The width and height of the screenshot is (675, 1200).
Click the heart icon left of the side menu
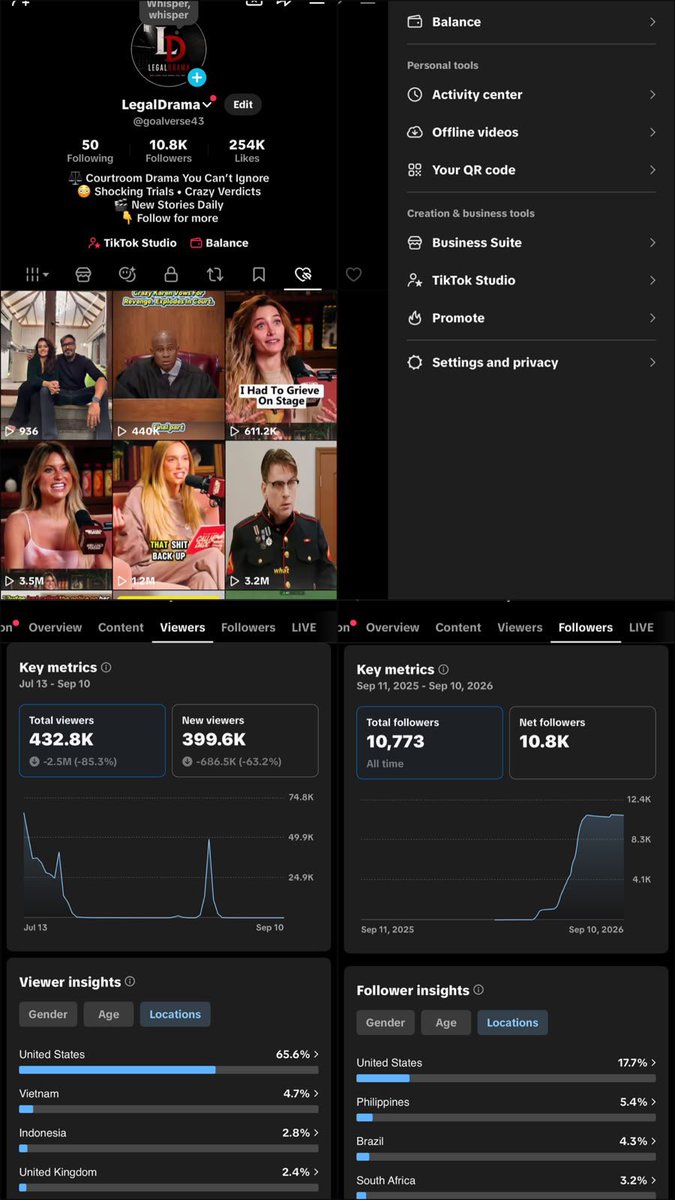click(353, 274)
